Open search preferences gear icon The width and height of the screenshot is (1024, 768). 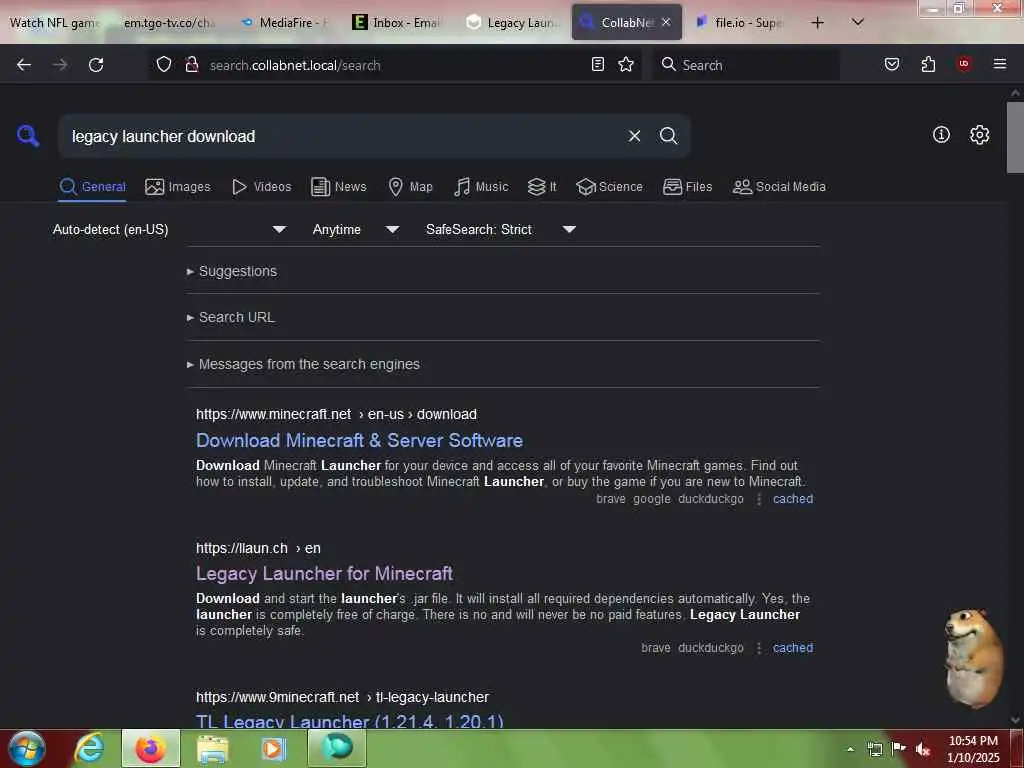tap(979, 135)
